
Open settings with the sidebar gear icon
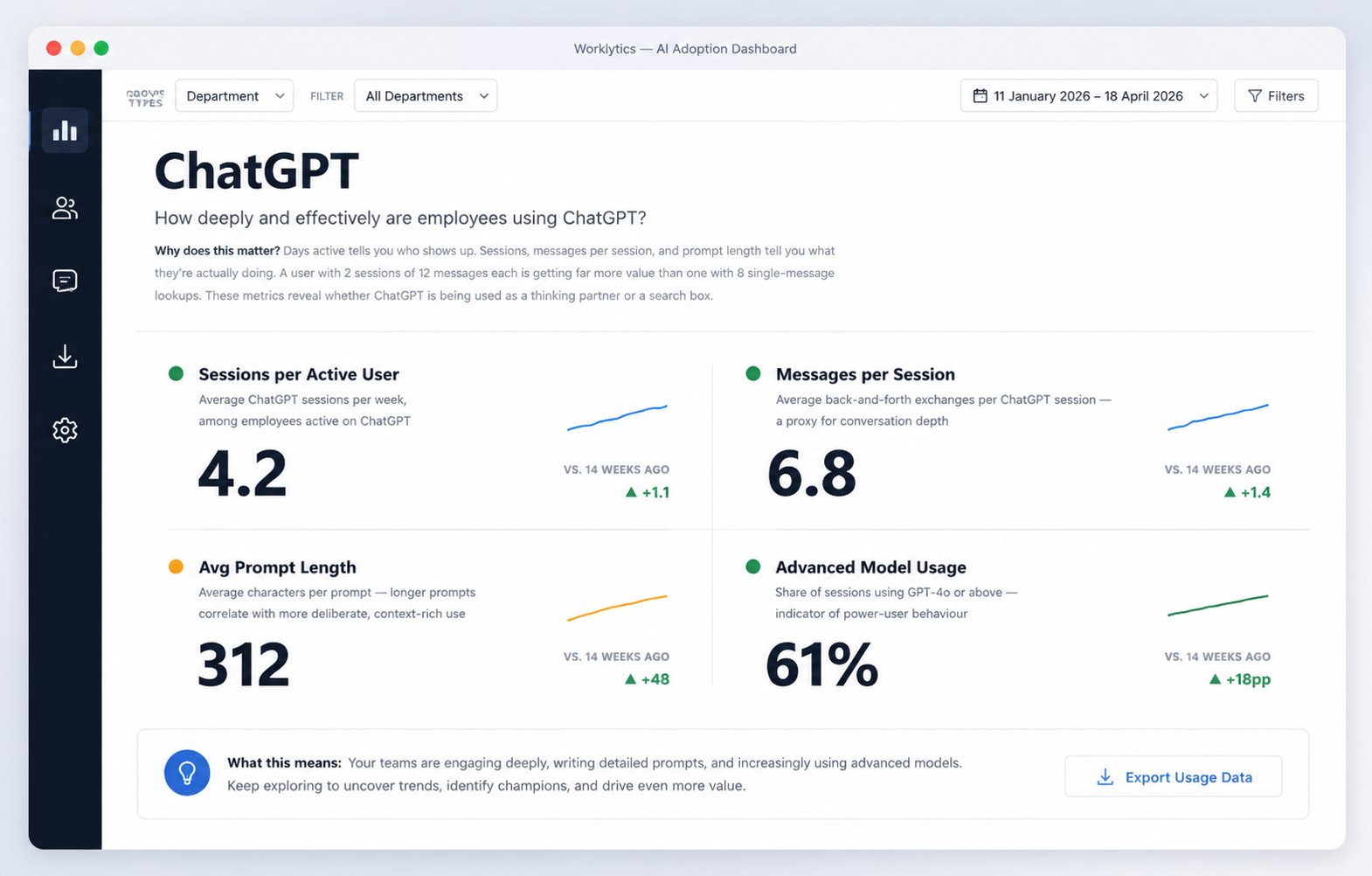click(65, 430)
